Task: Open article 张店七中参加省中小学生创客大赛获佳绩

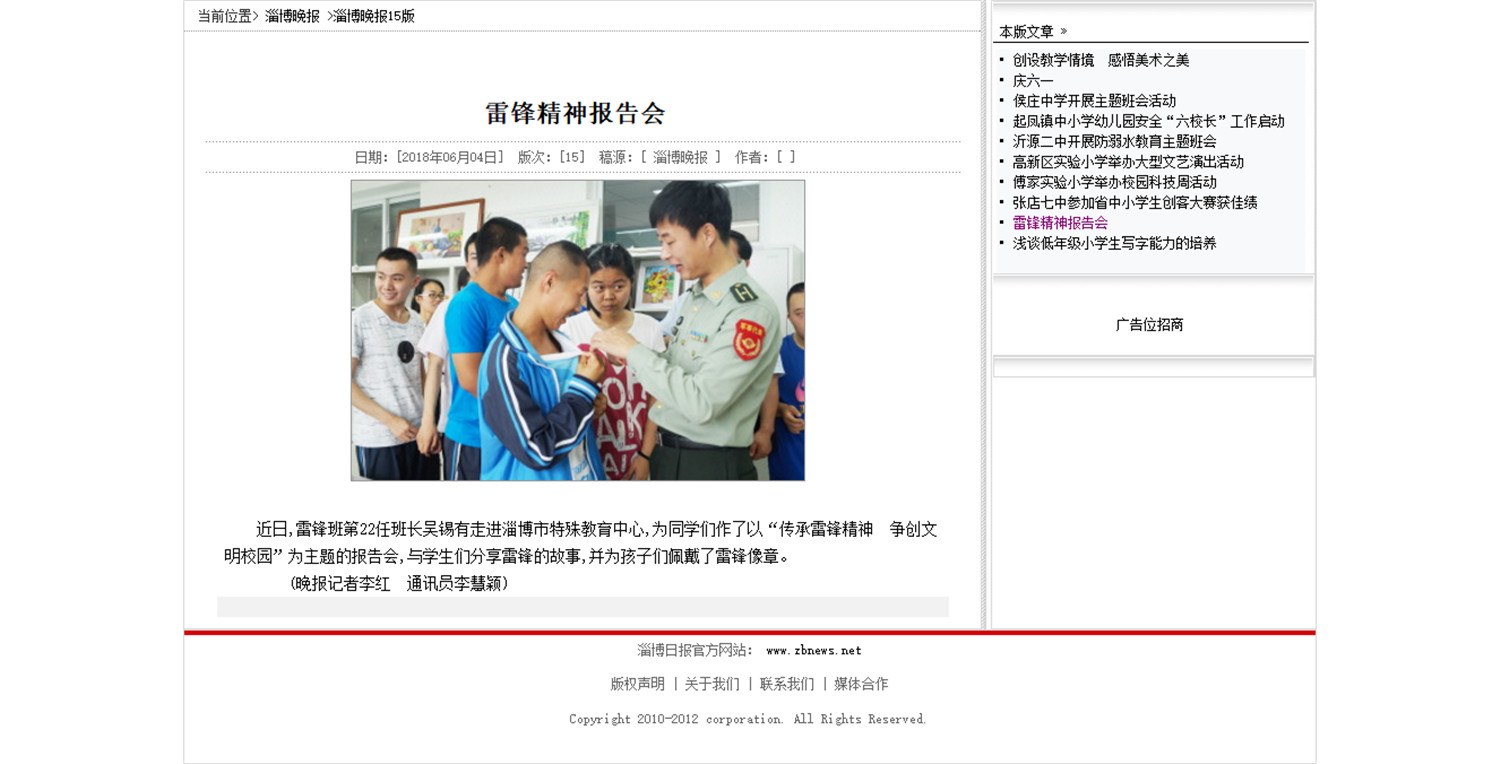Action: (1134, 203)
